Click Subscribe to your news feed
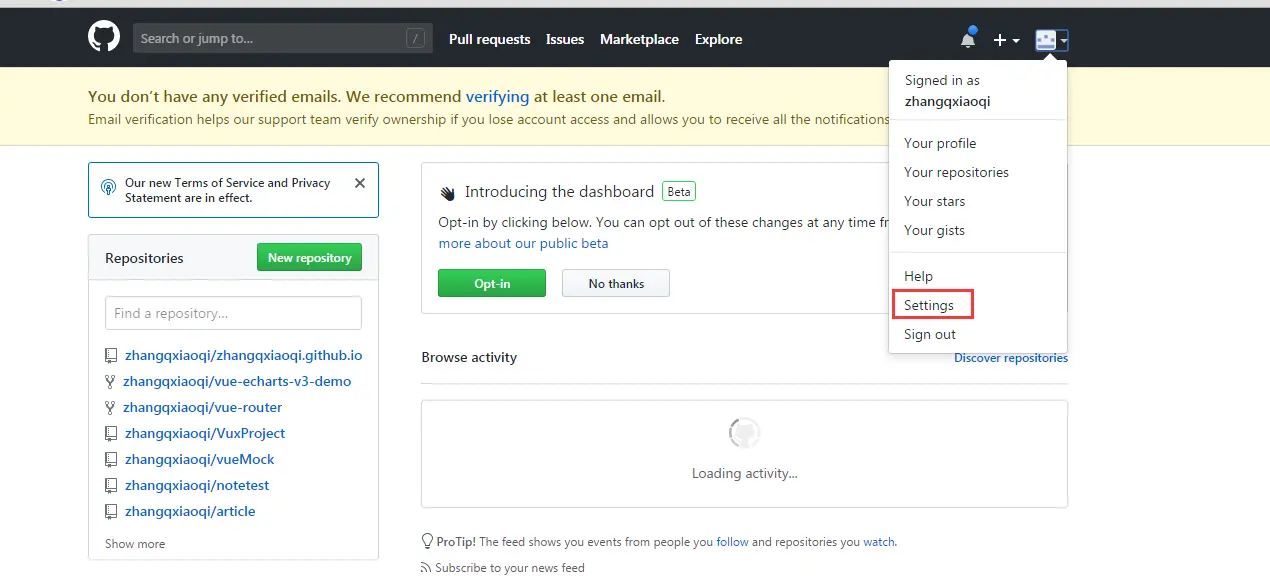Image resolution: width=1270 pixels, height=576 pixels. tap(510, 568)
